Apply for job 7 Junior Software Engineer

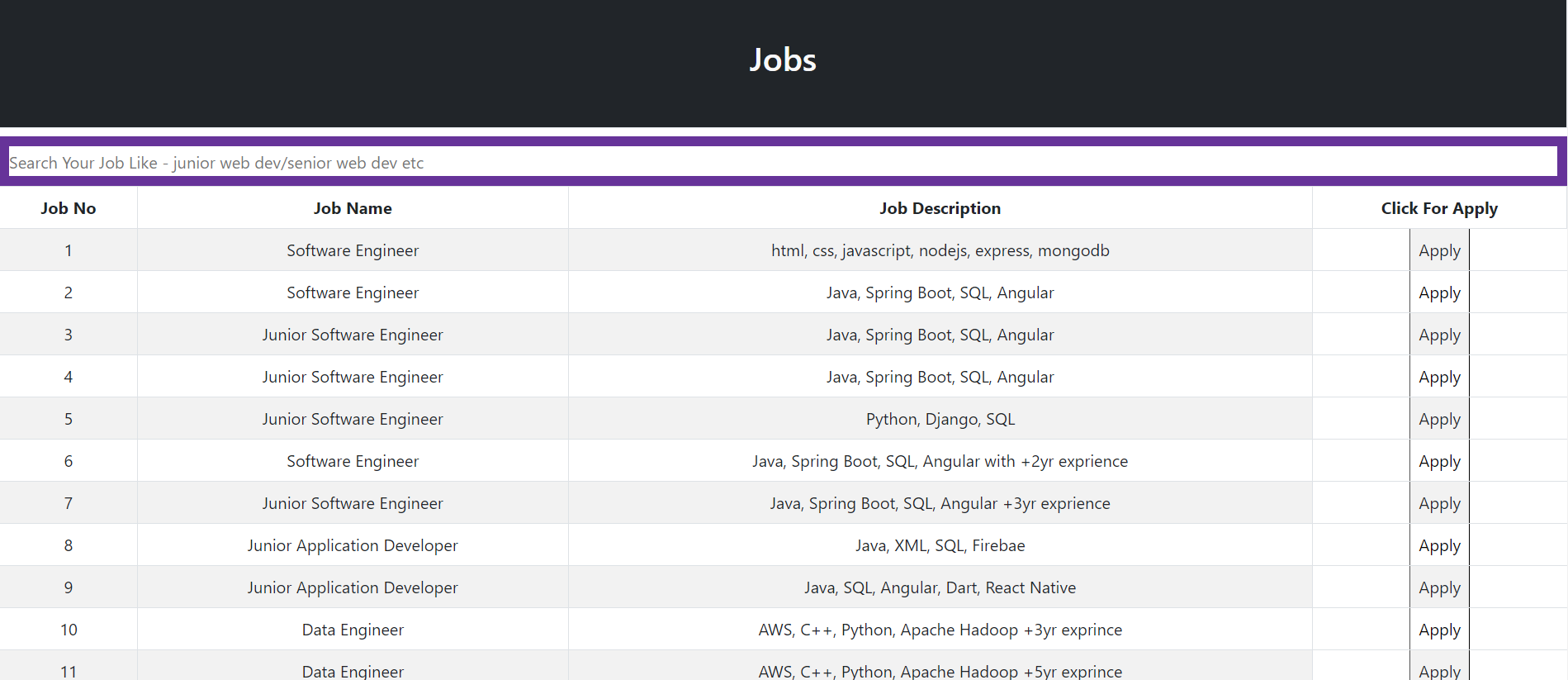pos(1439,503)
